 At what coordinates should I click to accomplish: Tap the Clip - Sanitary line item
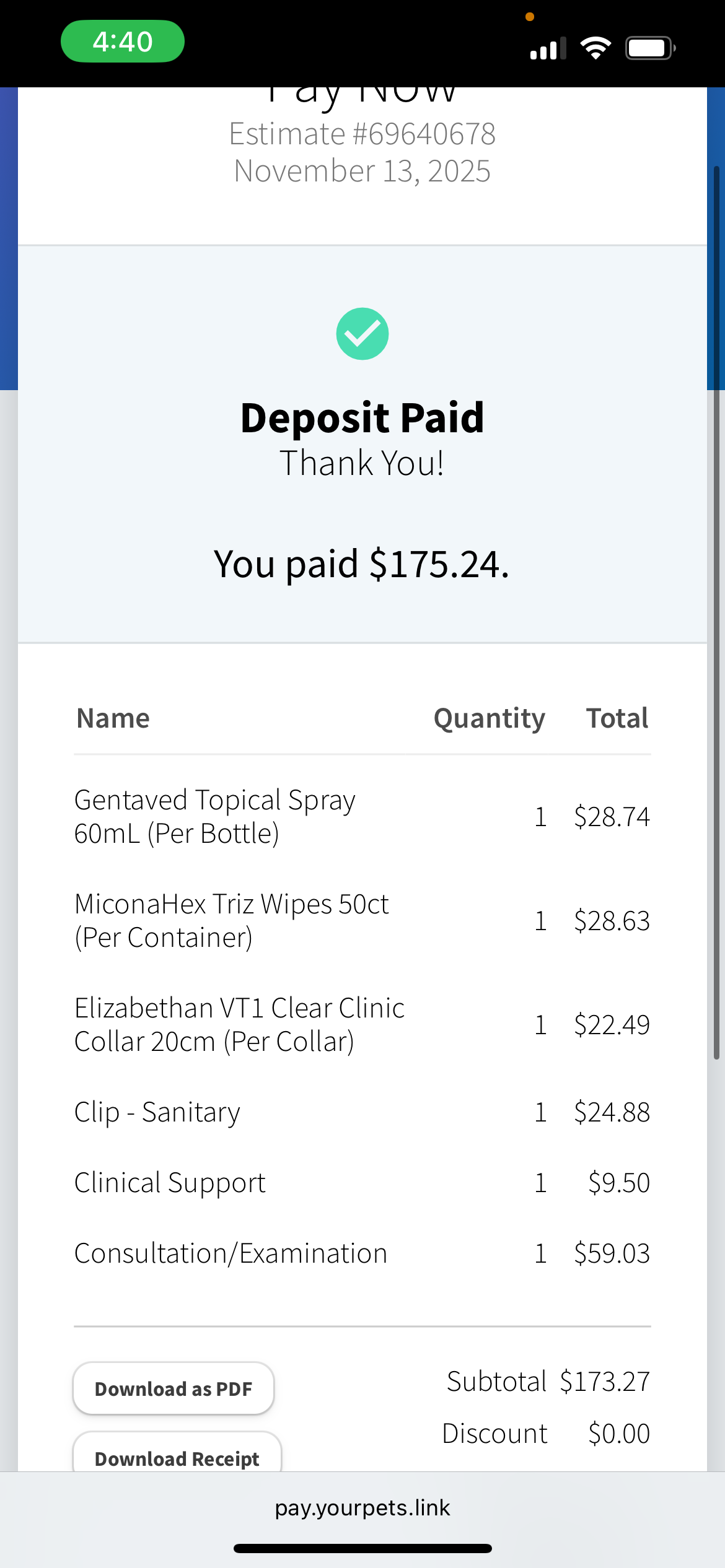point(157,1112)
